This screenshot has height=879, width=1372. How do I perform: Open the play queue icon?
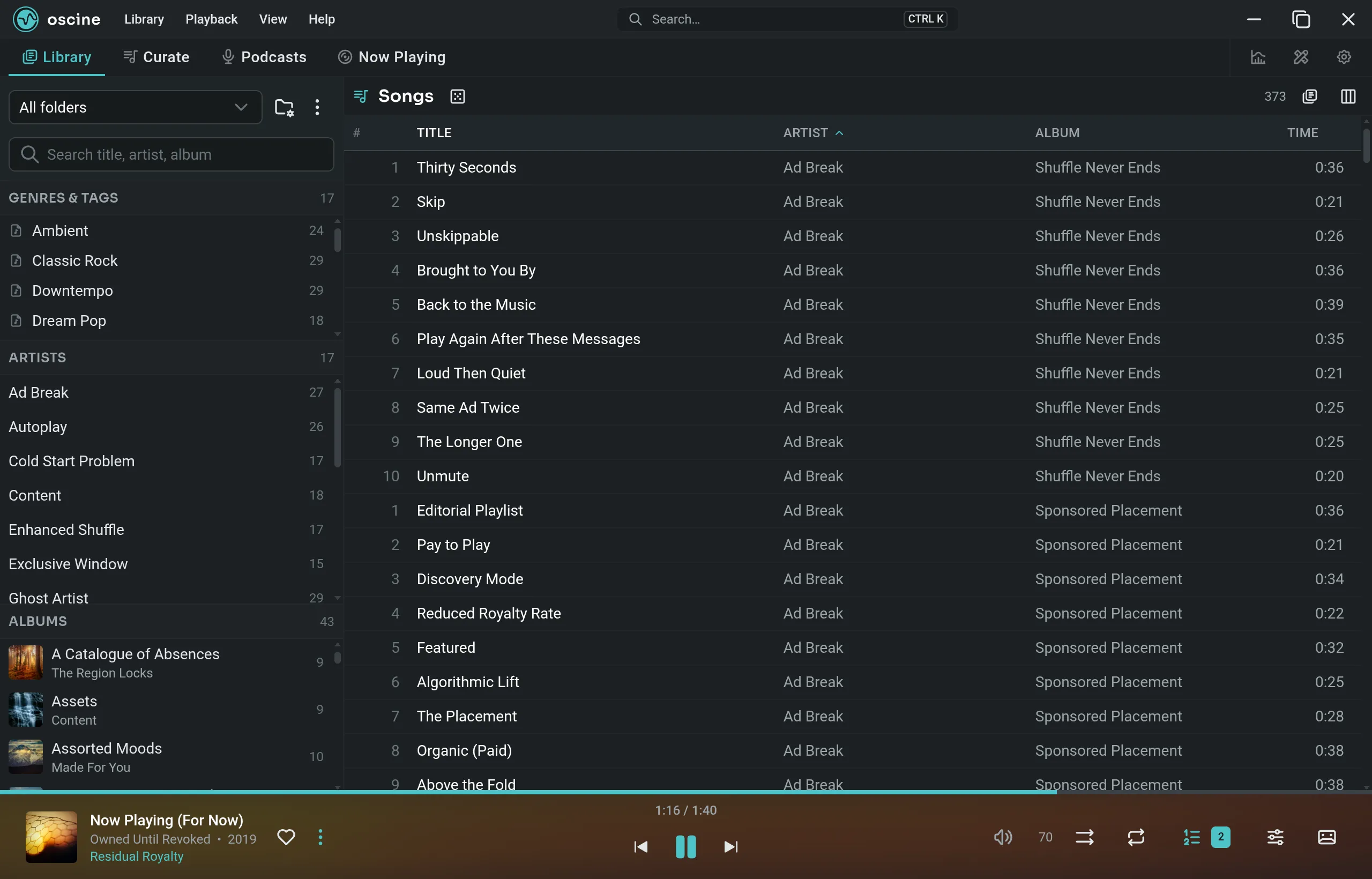tap(1191, 837)
